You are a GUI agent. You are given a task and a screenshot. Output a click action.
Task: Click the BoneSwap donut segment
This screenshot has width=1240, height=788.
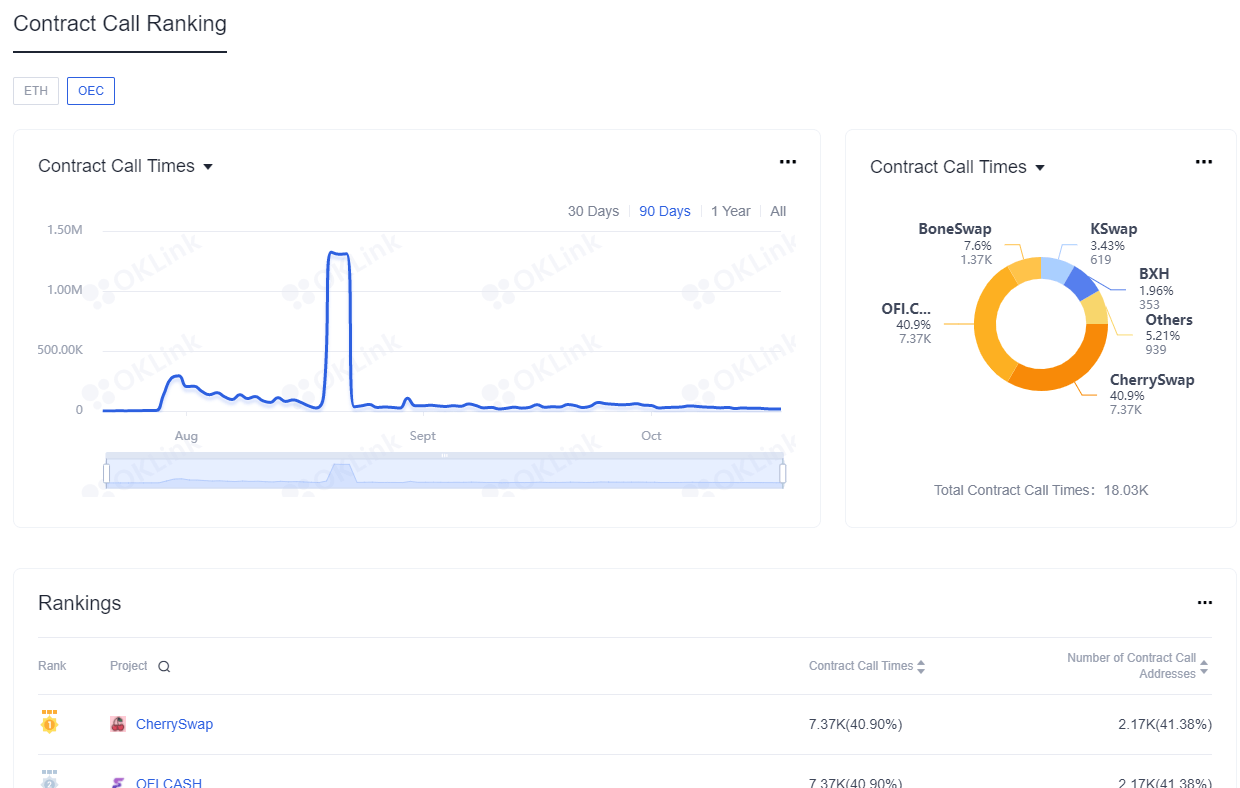1025,270
